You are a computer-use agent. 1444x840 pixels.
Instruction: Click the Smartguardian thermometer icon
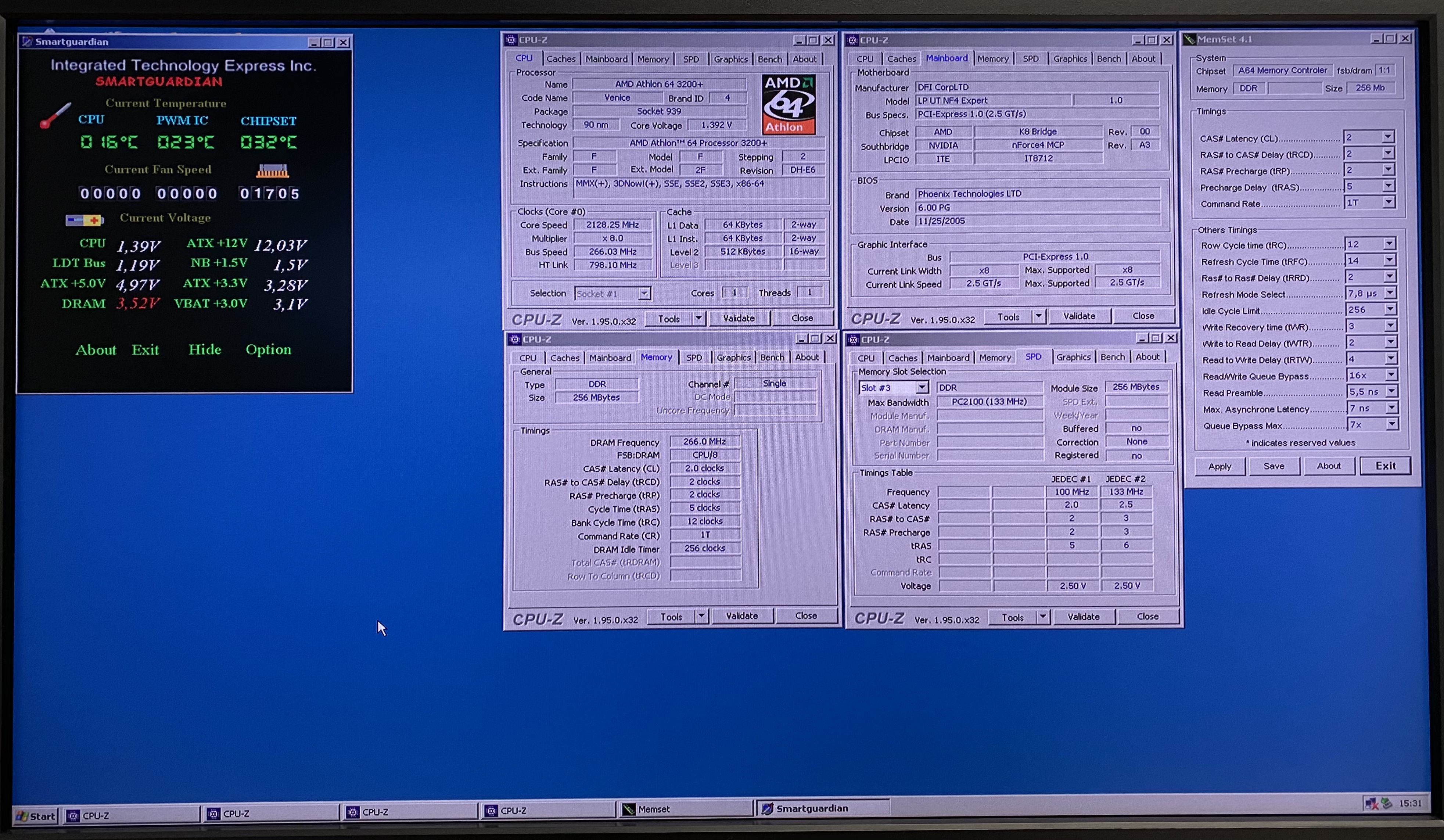pyautogui.click(x=55, y=116)
